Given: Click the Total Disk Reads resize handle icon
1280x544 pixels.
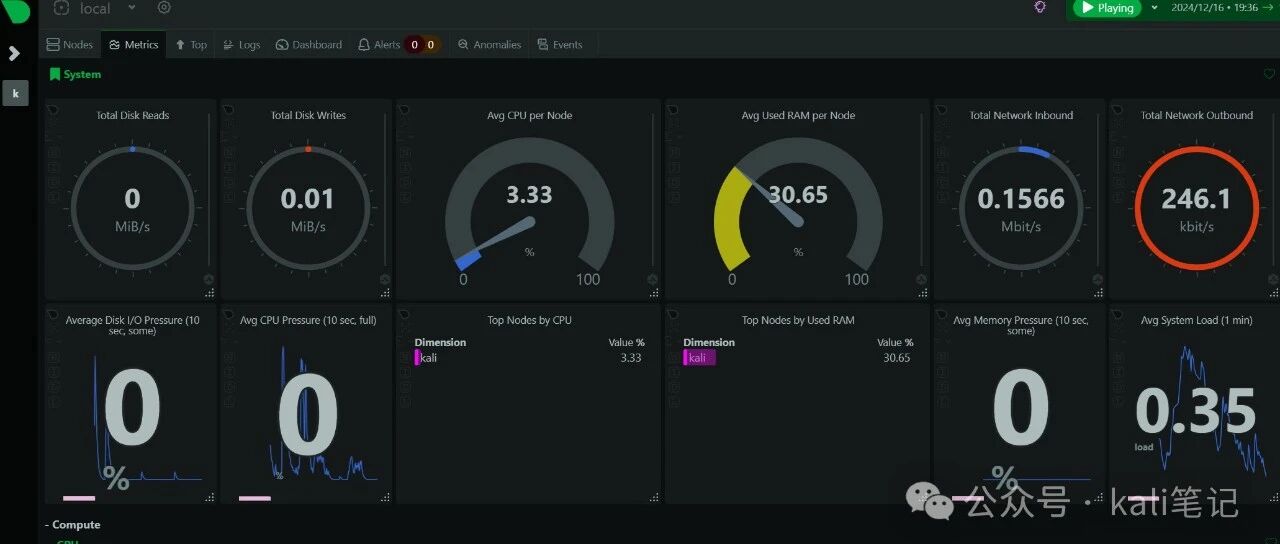Looking at the screenshot, I should pos(210,293).
